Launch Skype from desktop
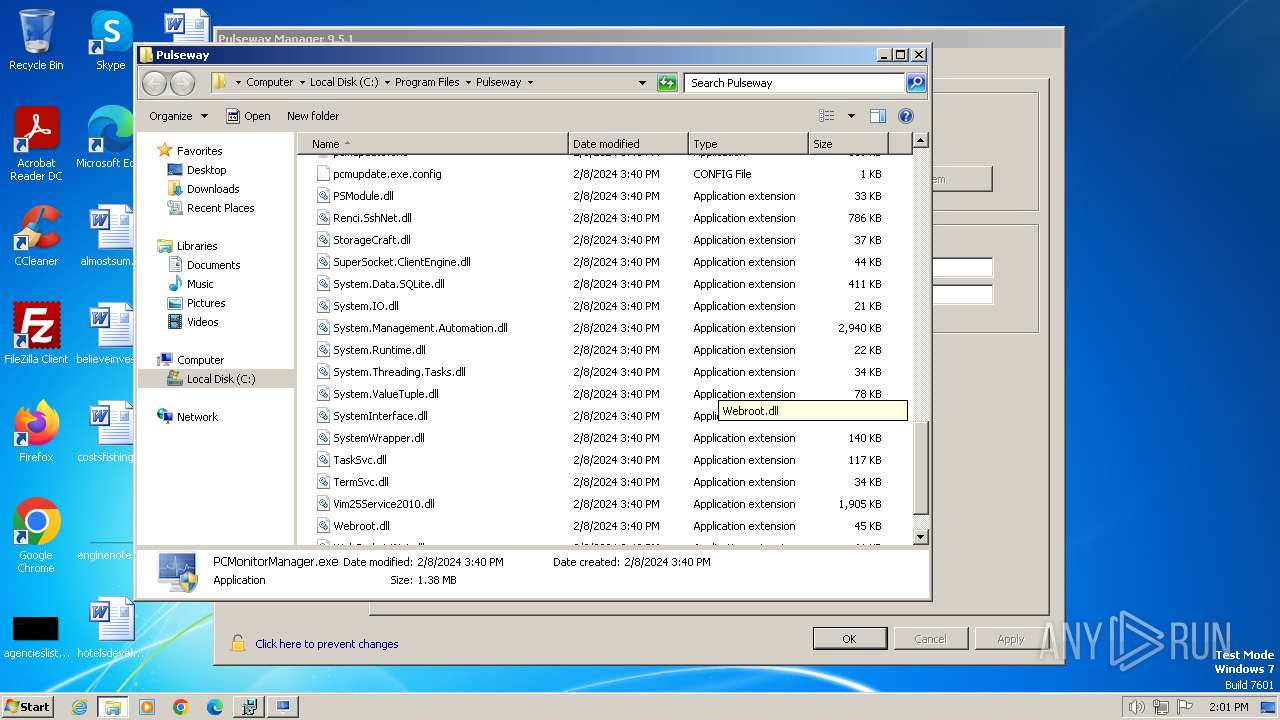 pyautogui.click(x=110, y=40)
